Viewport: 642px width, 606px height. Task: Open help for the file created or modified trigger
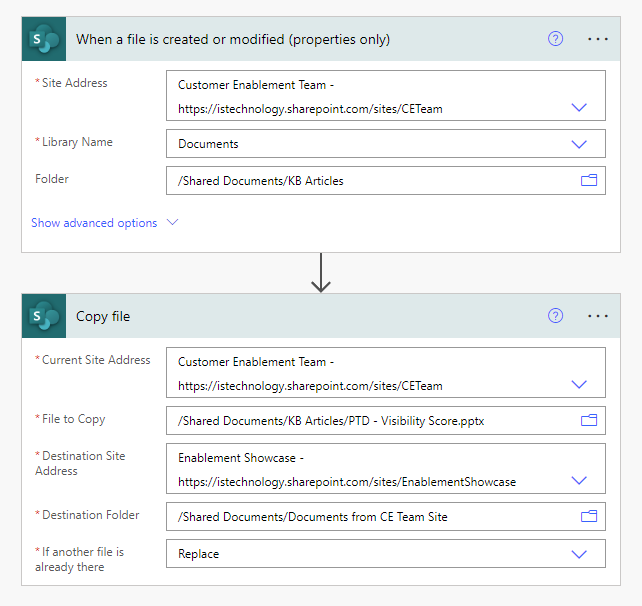555,39
